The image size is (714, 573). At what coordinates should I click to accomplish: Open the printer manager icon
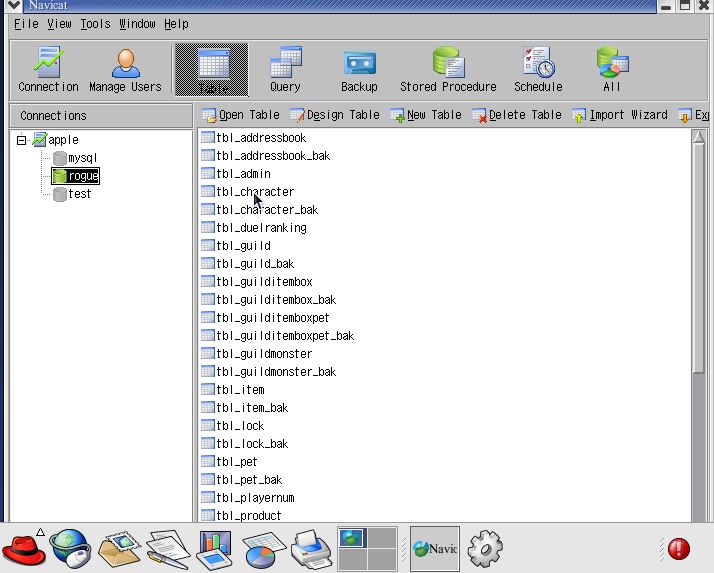click(311, 549)
